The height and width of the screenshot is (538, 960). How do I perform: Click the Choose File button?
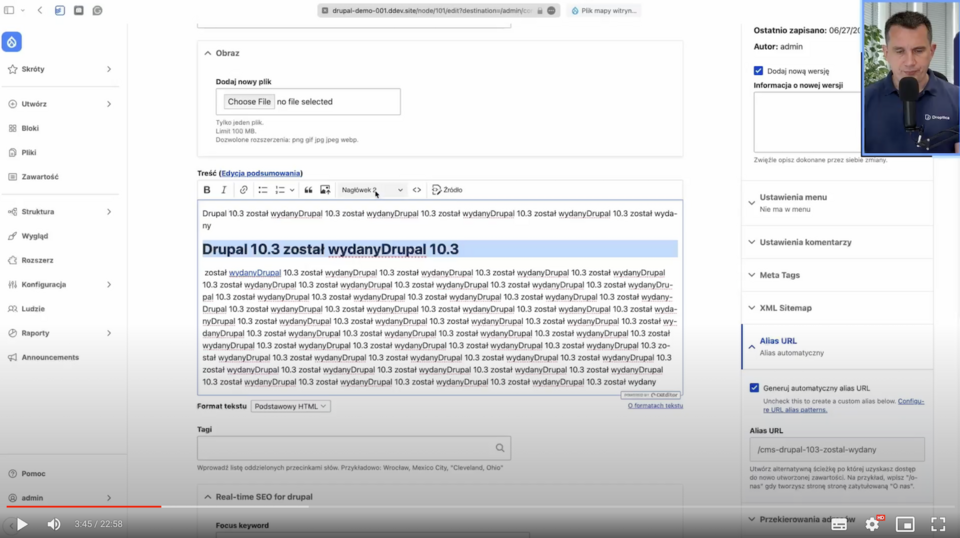coord(249,102)
